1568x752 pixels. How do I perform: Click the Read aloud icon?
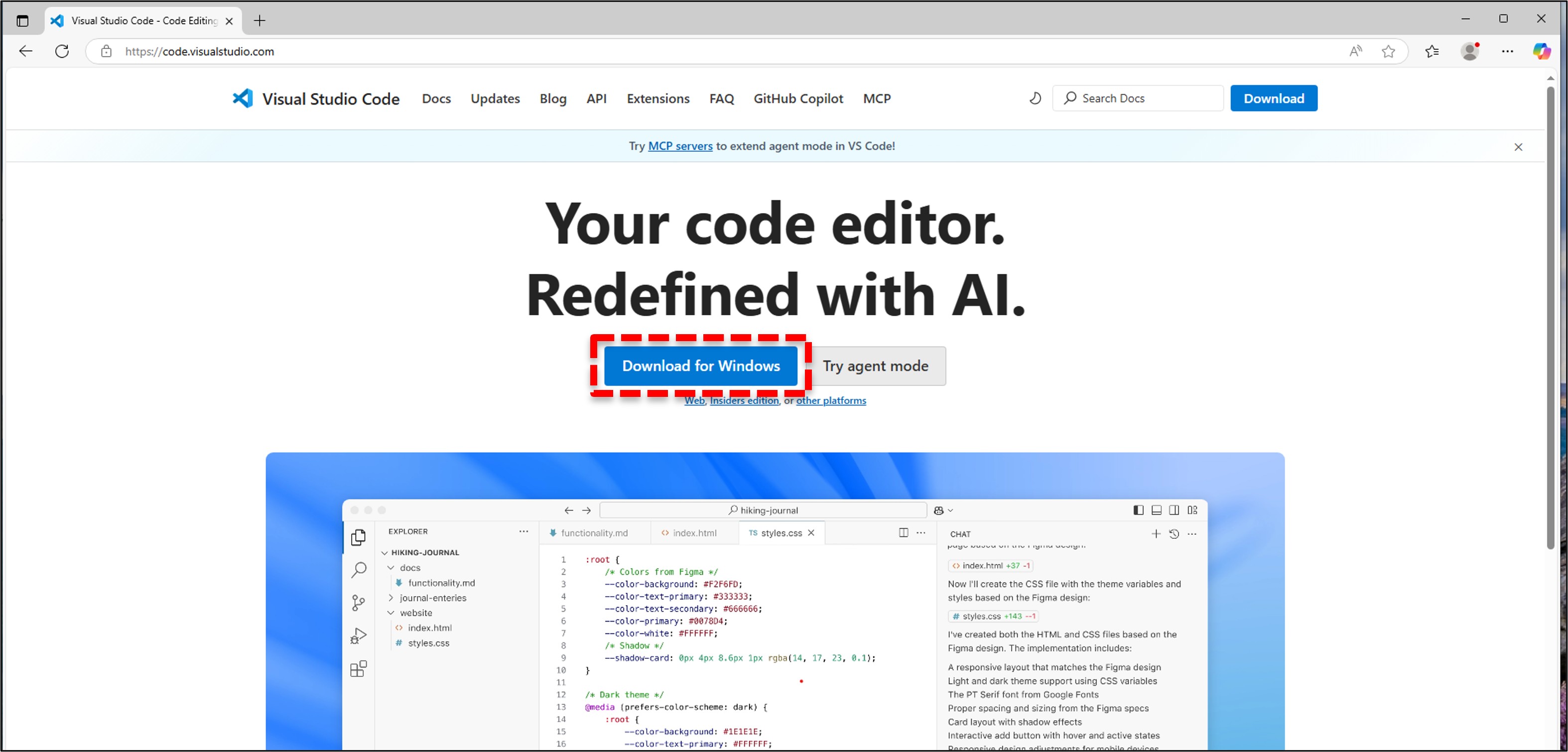tap(1355, 51)
